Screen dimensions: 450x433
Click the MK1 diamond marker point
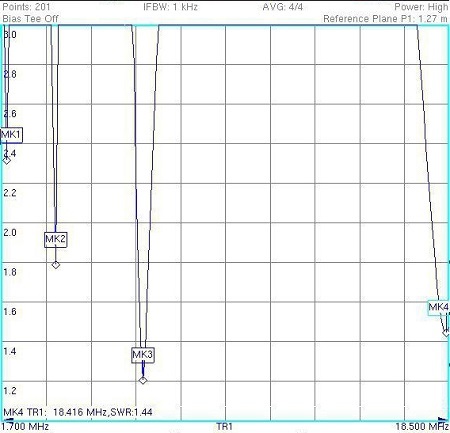6,160
